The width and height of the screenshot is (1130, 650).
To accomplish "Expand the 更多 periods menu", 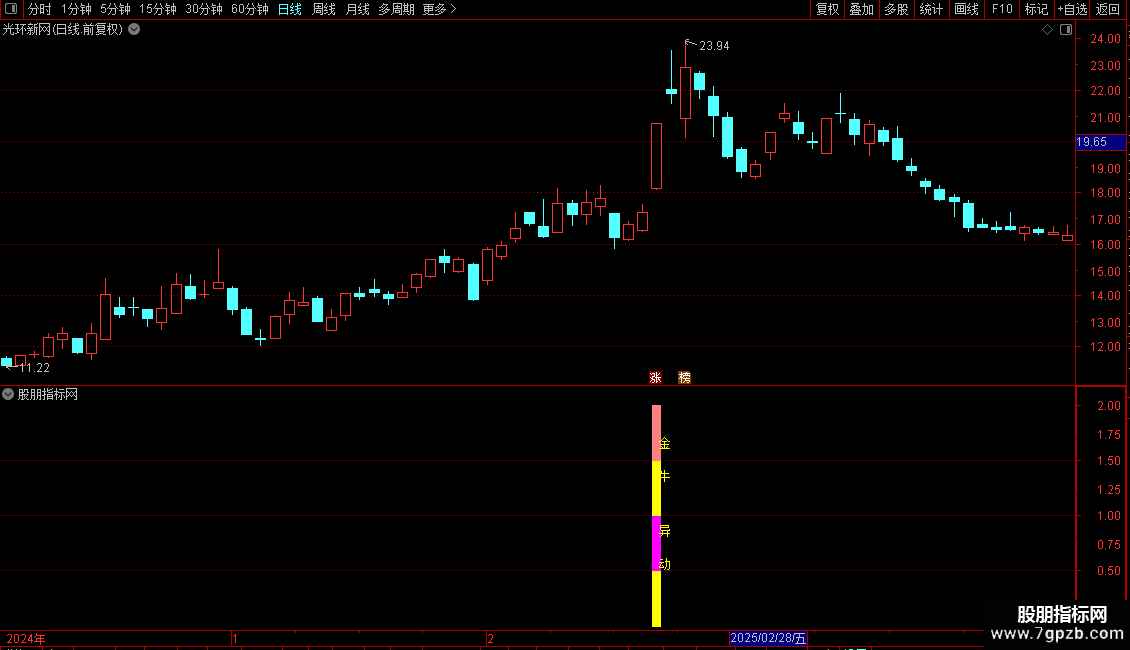I will click(x=439, y=9).
